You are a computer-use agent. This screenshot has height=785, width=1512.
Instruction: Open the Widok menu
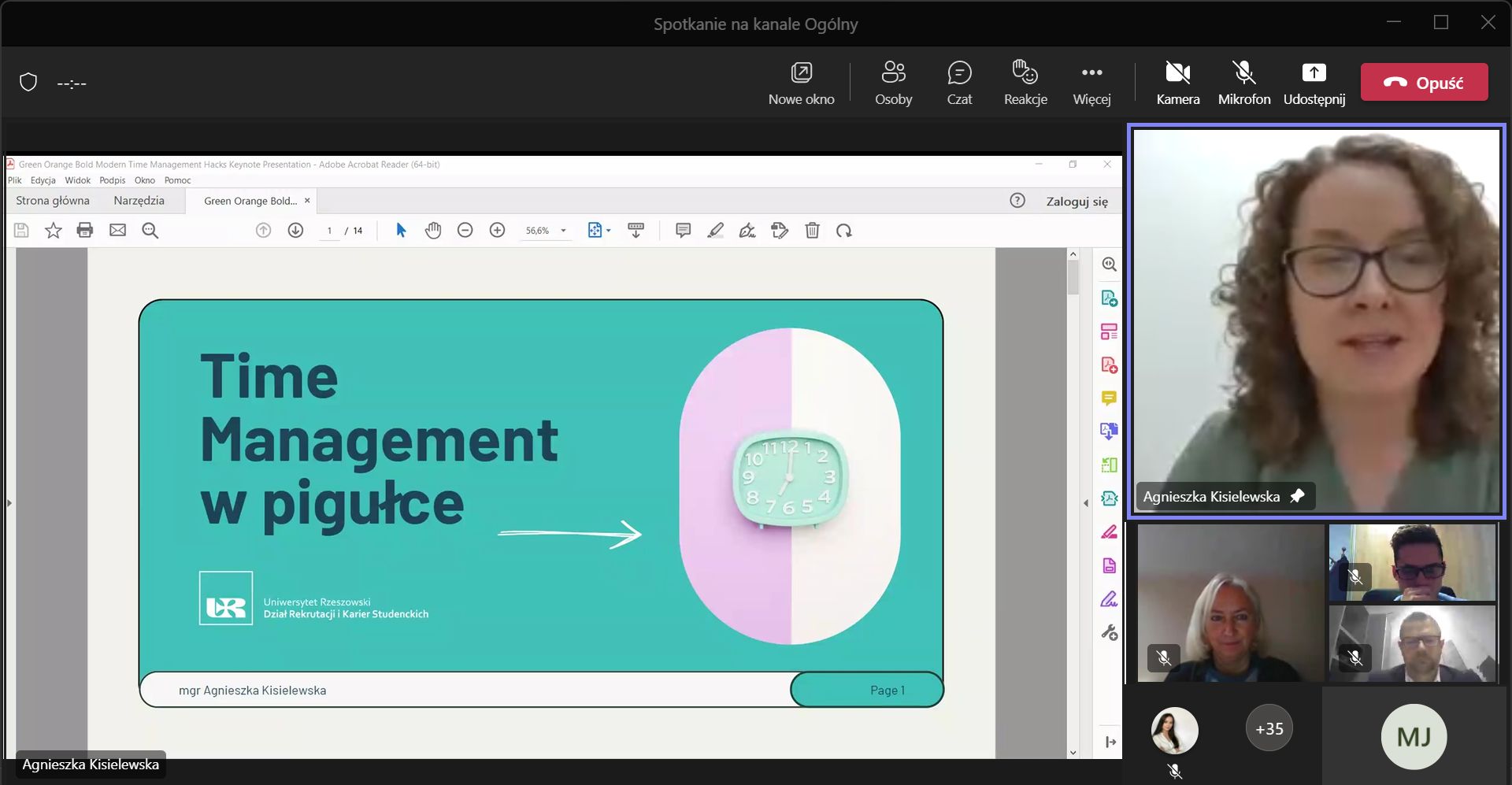click(x=77, y=180)
